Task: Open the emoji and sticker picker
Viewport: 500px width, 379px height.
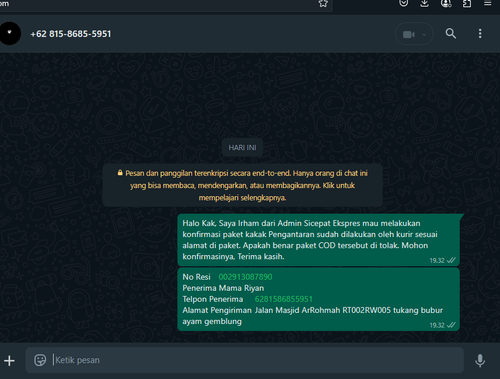Action: coord(40,360)
